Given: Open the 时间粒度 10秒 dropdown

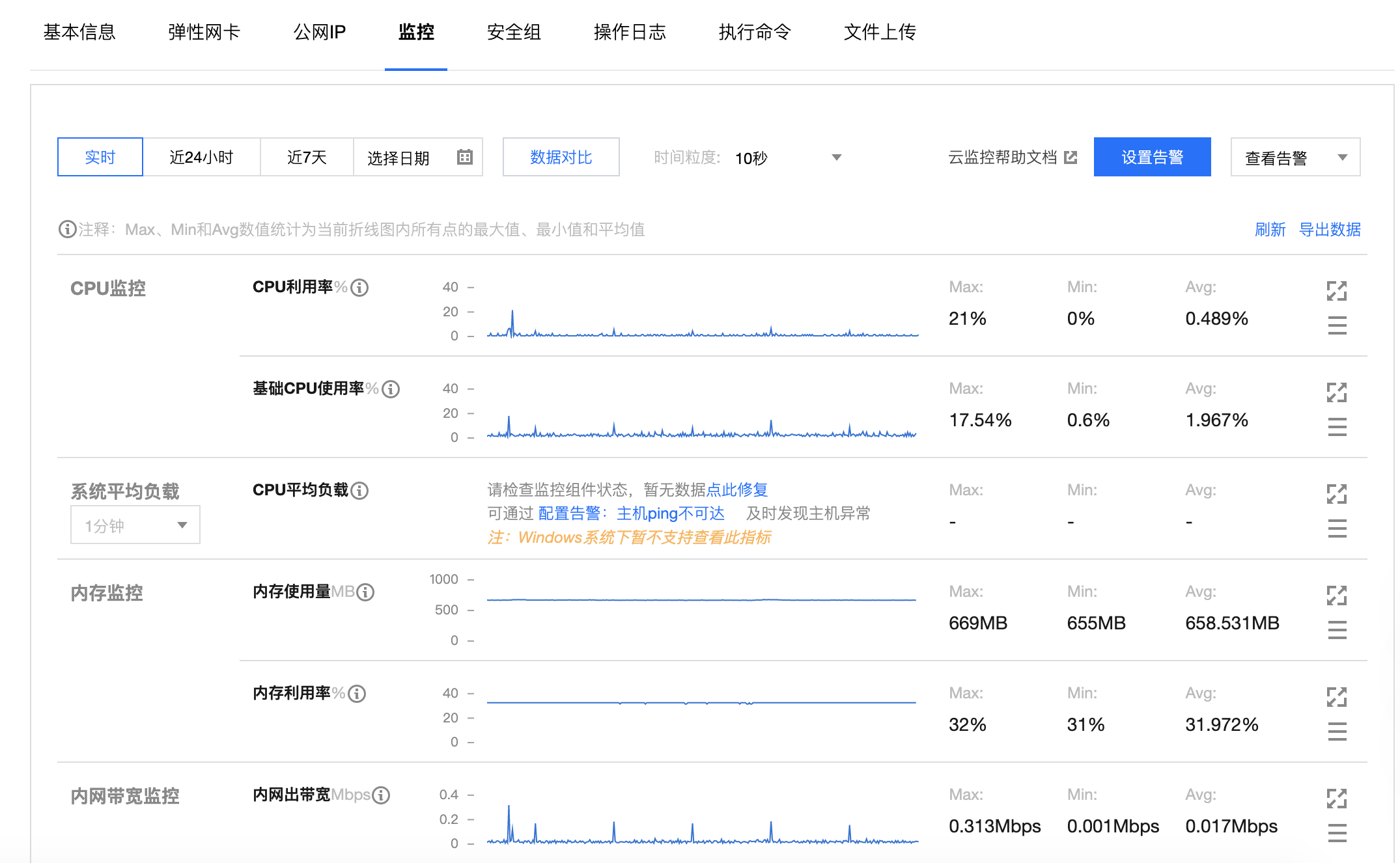Looking at the screenshot, I should coord(788,158).
